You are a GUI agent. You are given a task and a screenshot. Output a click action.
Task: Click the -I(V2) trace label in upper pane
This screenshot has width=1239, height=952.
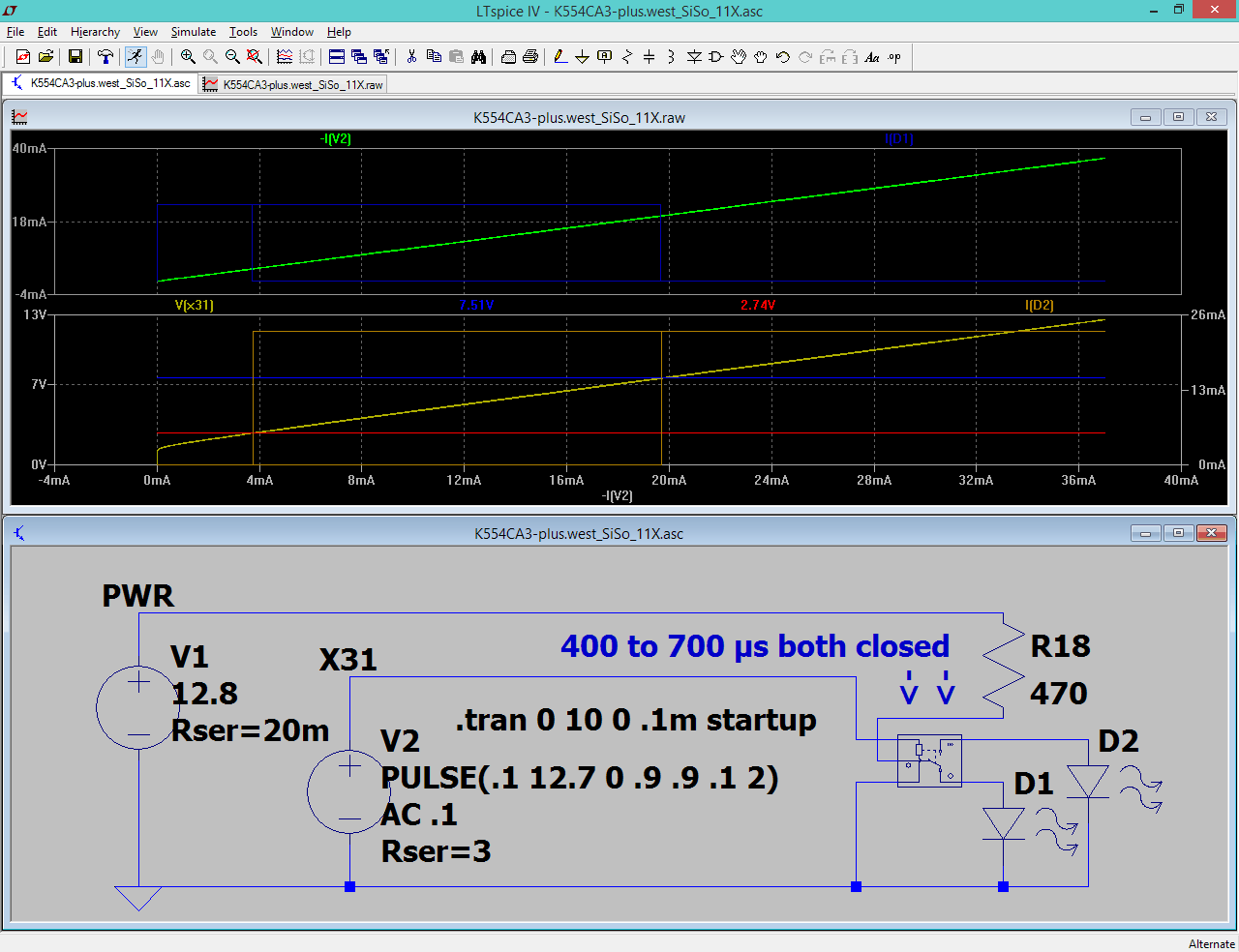(336, 139)
